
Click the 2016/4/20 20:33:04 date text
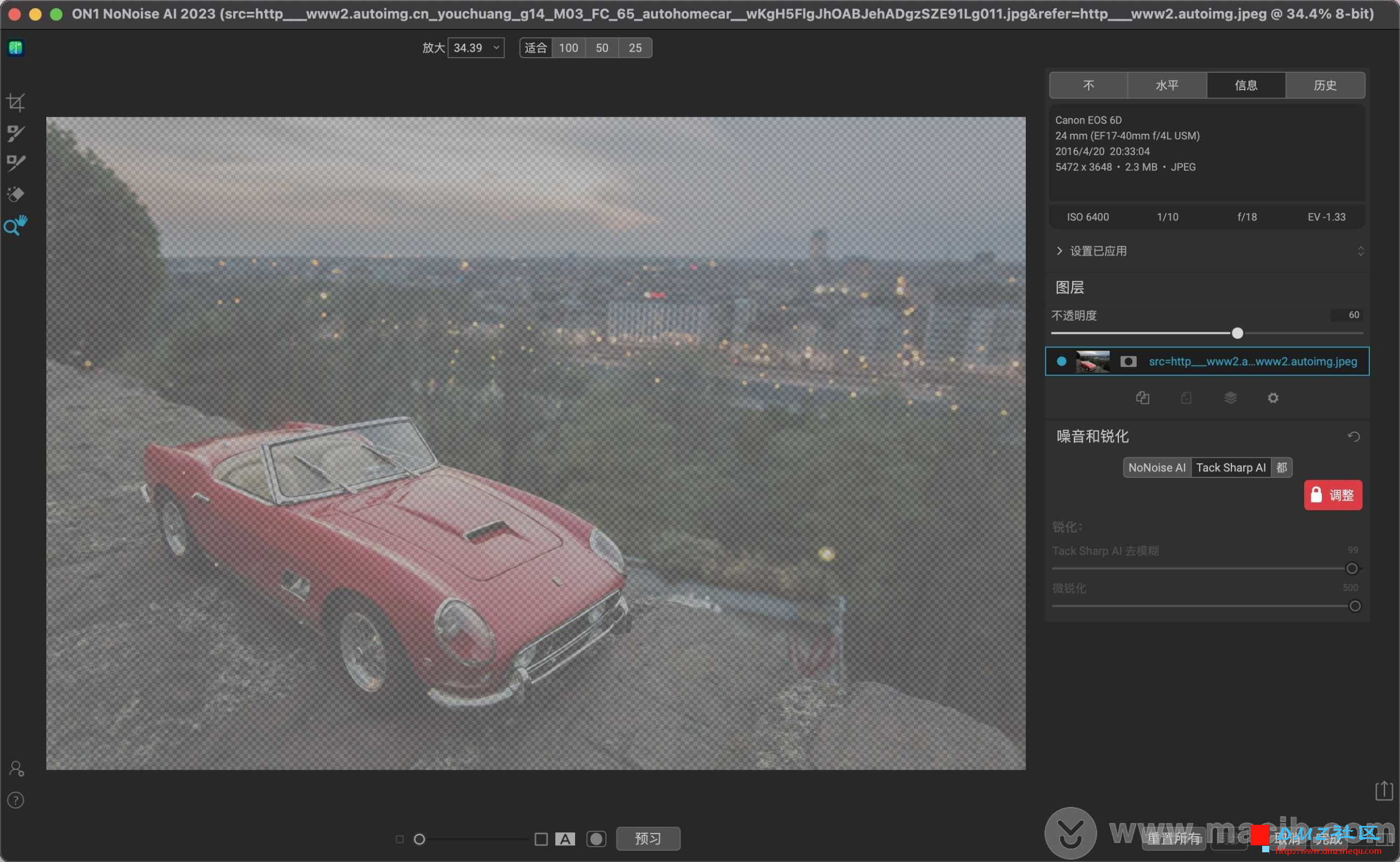click(x=1102, y=151)
